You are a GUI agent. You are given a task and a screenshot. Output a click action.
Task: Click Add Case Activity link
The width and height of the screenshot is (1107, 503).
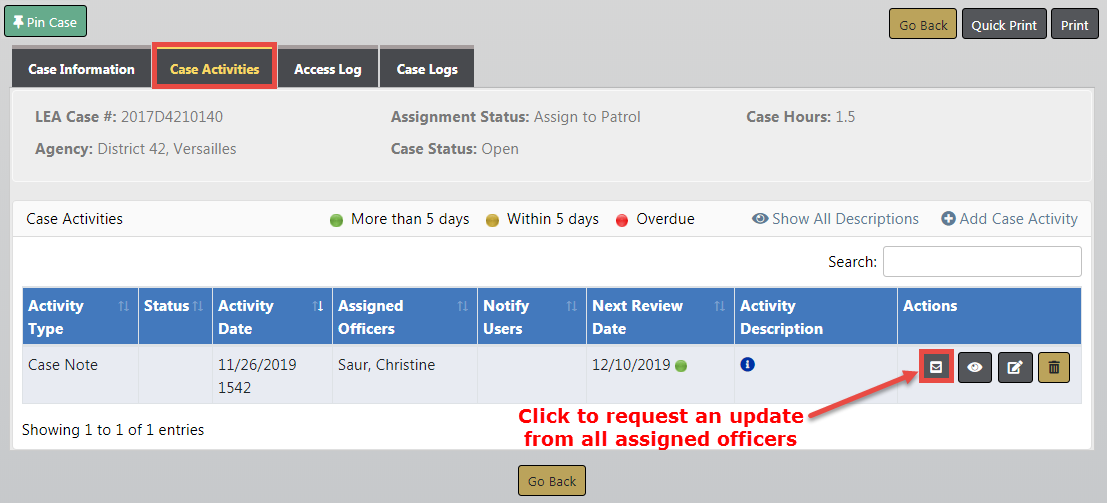point(1009,219)
